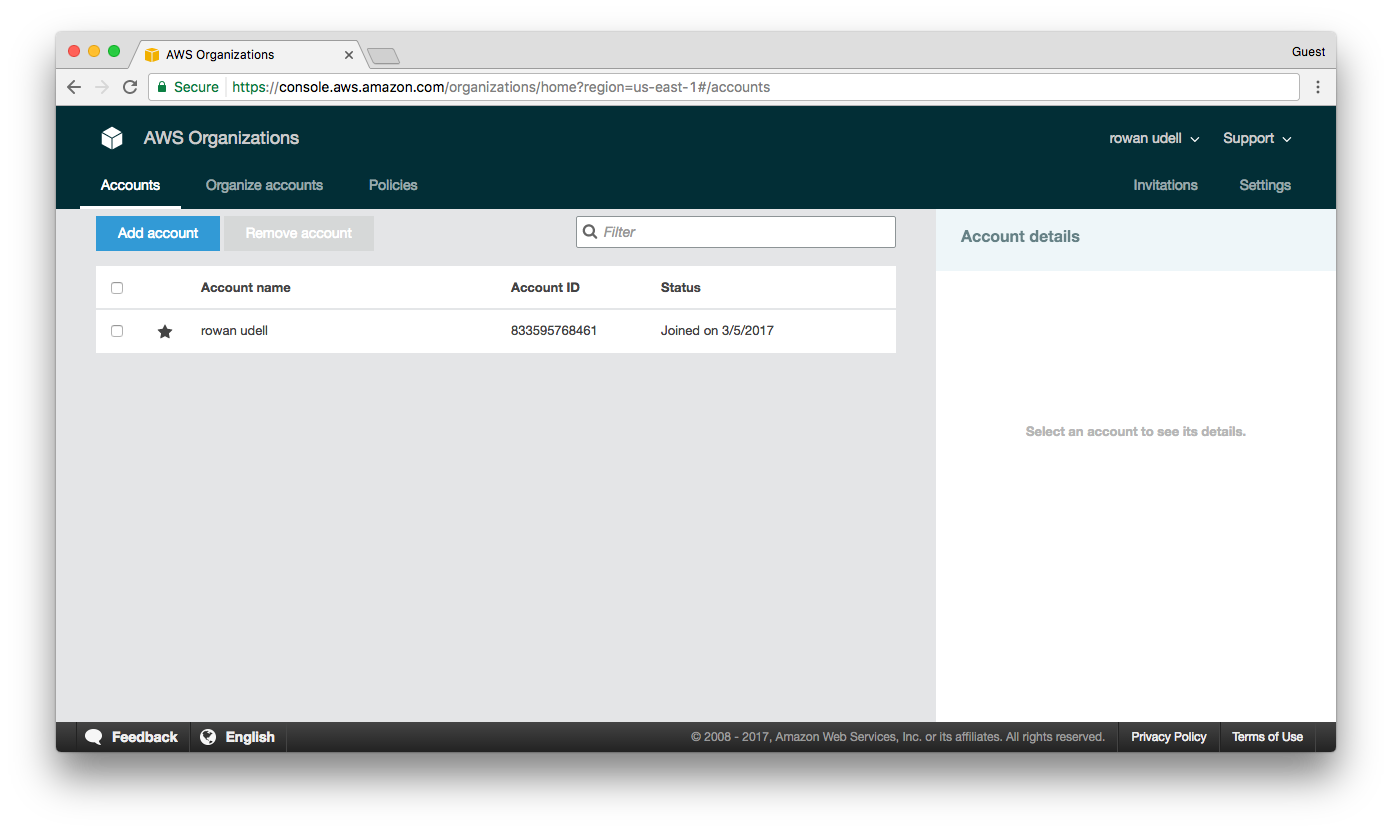Click the star icon beside rowan udell
Viewport: 1392px width, 832px height.
(x=165, y=331)
